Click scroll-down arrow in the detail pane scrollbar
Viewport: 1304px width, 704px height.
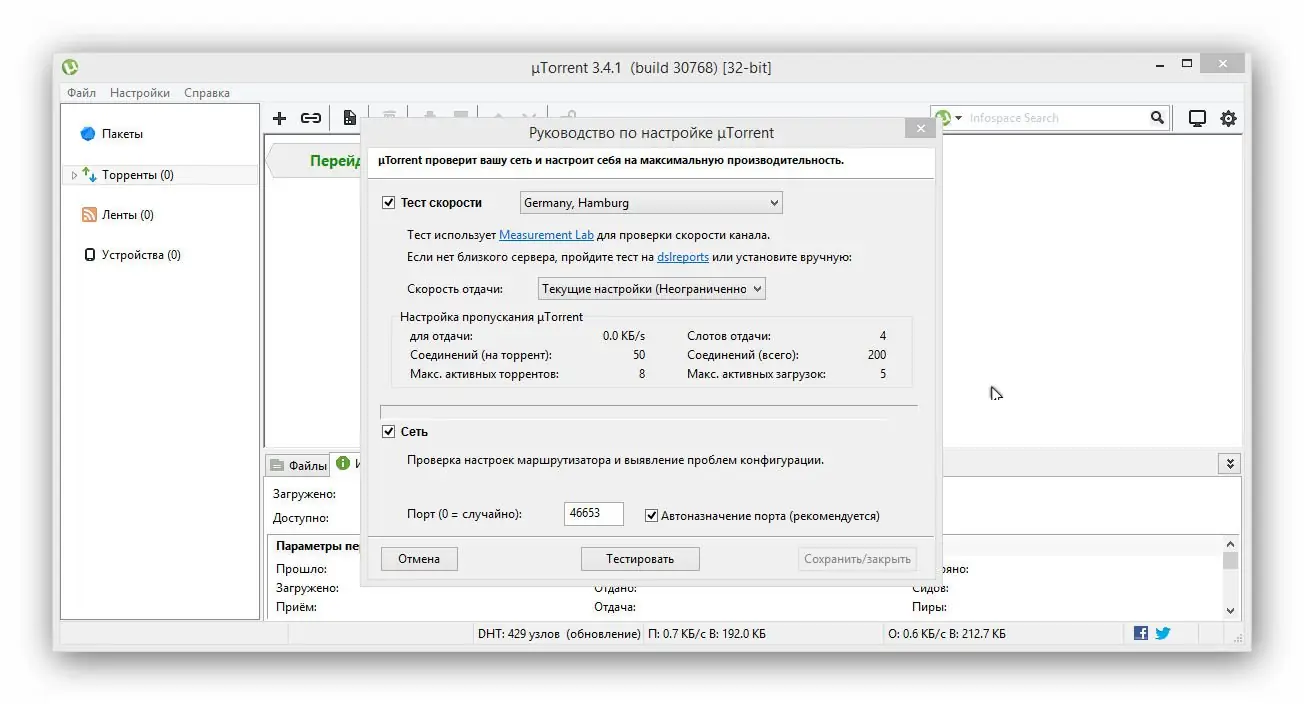coord(1230,609)
